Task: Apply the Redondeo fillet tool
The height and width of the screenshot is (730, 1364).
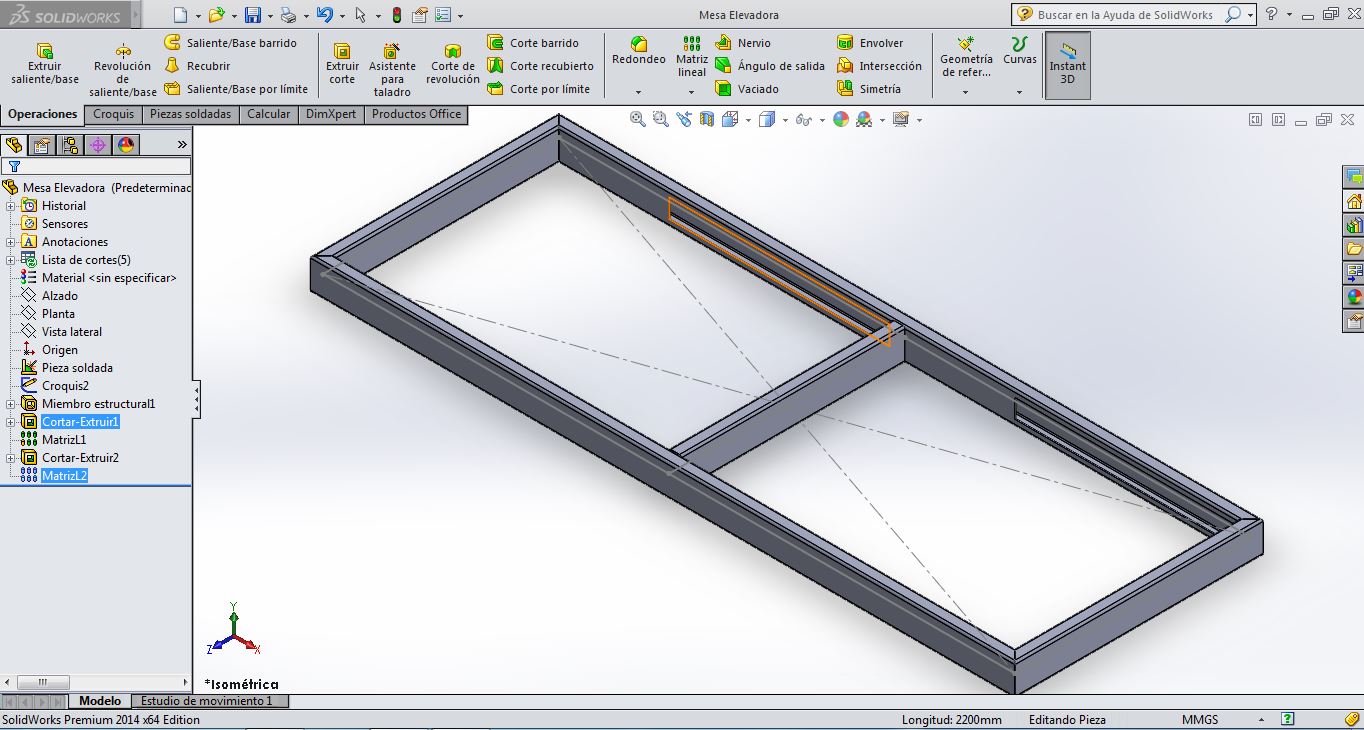Action: point(639,52)
